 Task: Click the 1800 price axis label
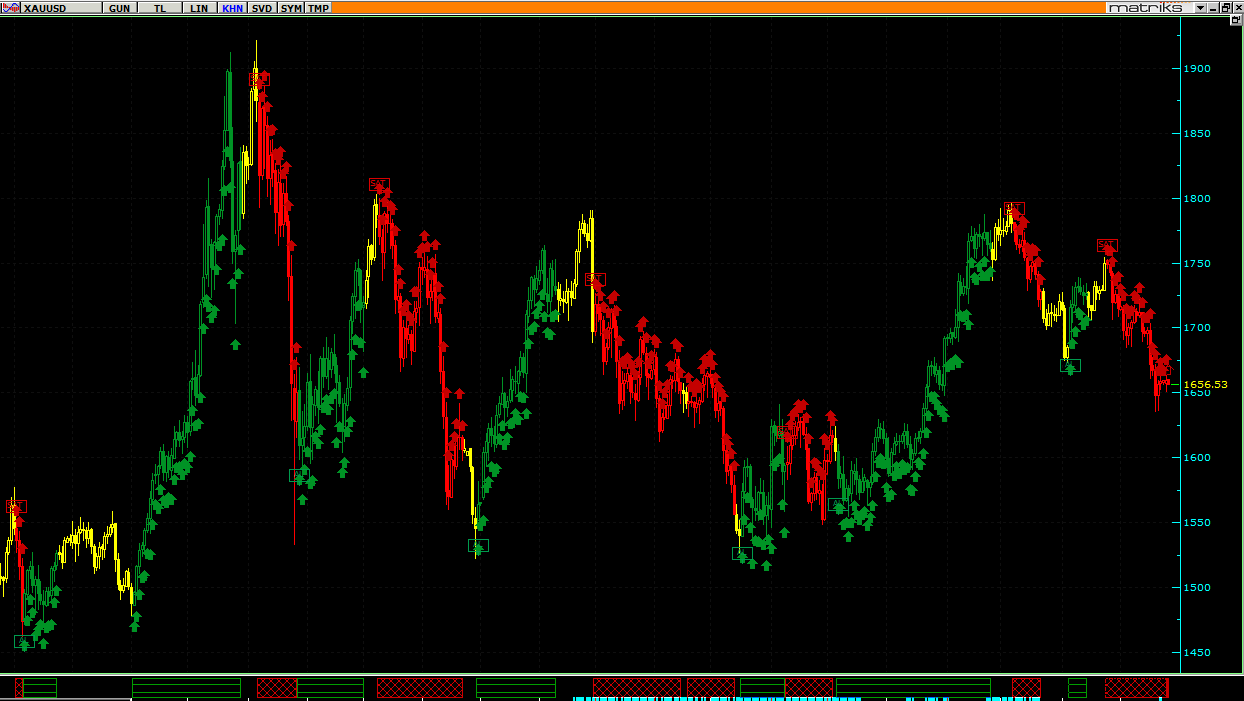1197,198
